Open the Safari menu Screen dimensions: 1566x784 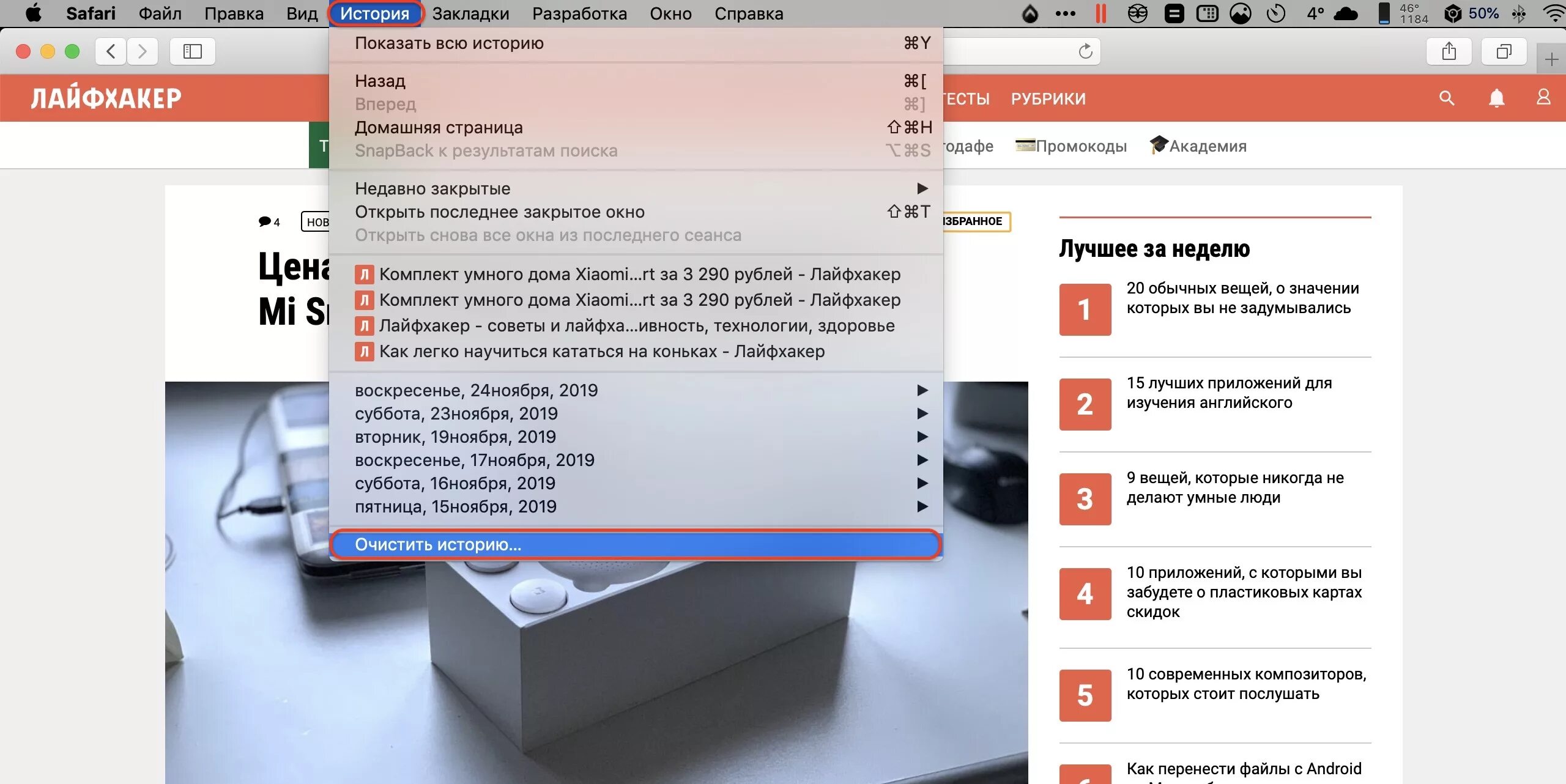click(91, 13)
